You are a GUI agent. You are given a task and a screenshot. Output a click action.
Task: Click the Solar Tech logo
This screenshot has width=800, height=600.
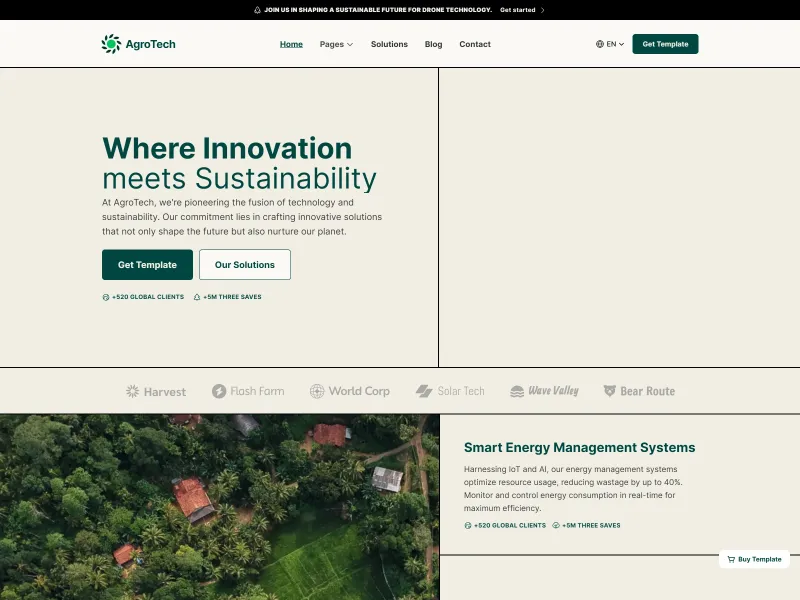450,391
